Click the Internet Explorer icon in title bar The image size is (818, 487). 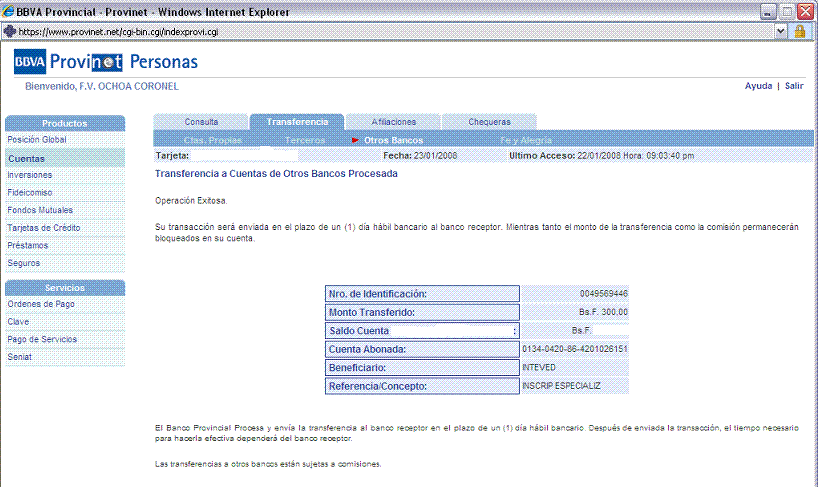[8, 11]
